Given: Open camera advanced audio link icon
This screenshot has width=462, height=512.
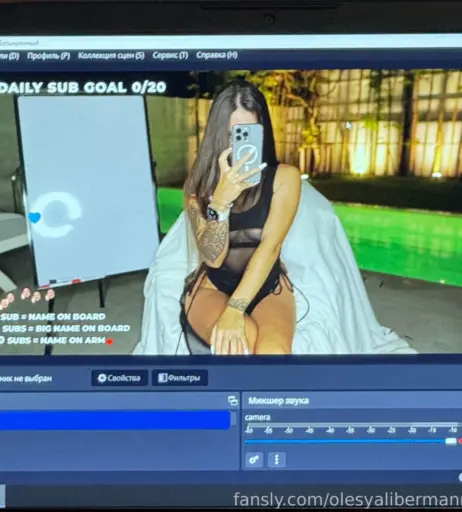Looking at the screenshot, I should [x=254, y=460].
